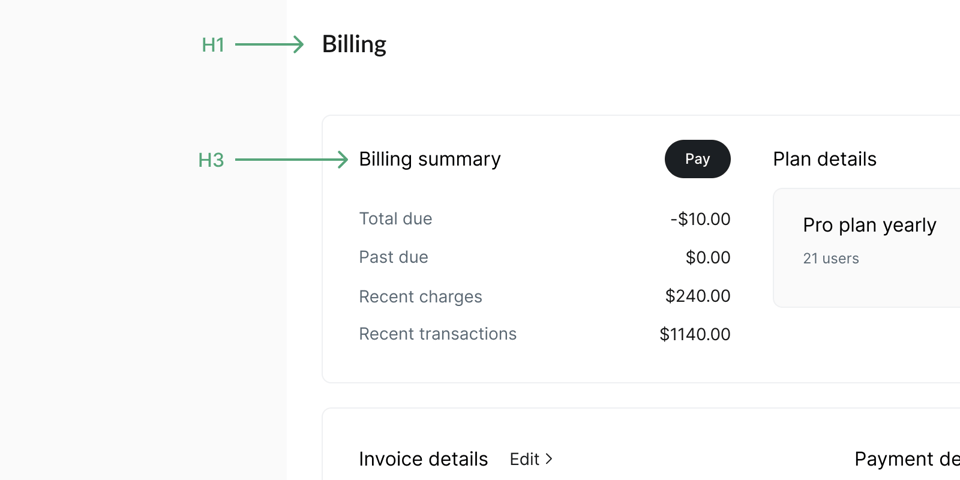Image resolution: width=960 pixels, height=480 pixels.
Task: Select the Total due row label
Action: pos(396,219)
